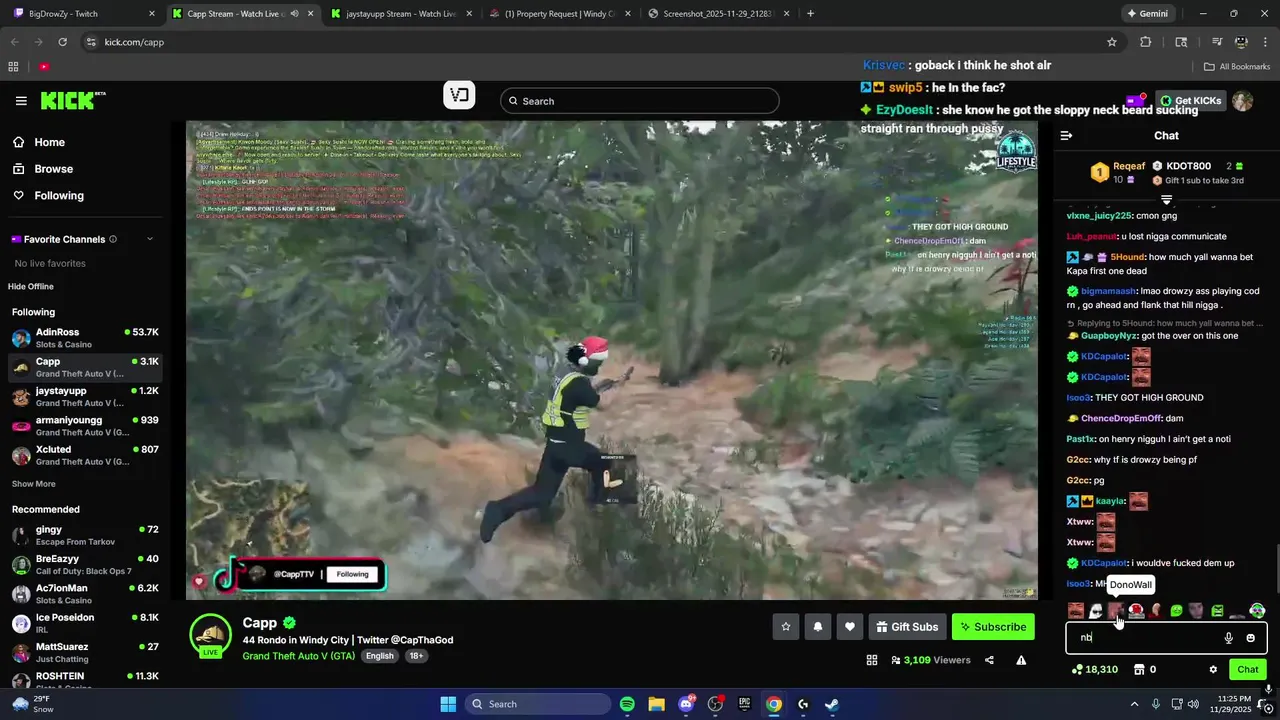Bookmark this page with the star icon
This screenshot has width=1280, height=720.
pyautogui.click(x=1112, y=42)
